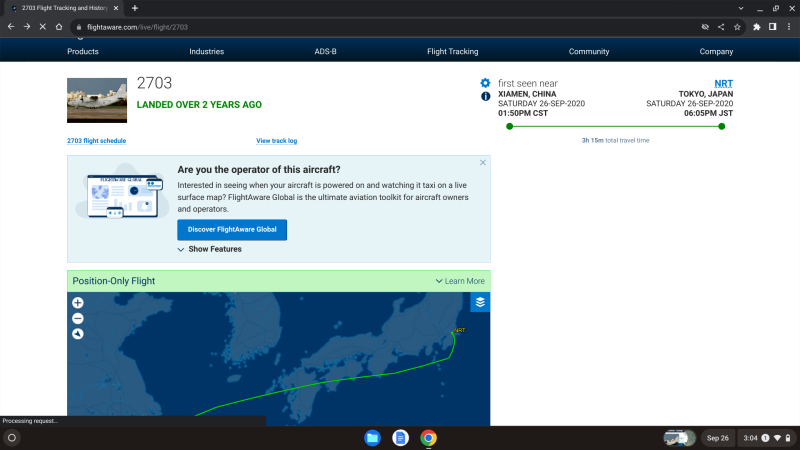Open the map layers selector
Screen dimensions: 800x450
point(480,302)
